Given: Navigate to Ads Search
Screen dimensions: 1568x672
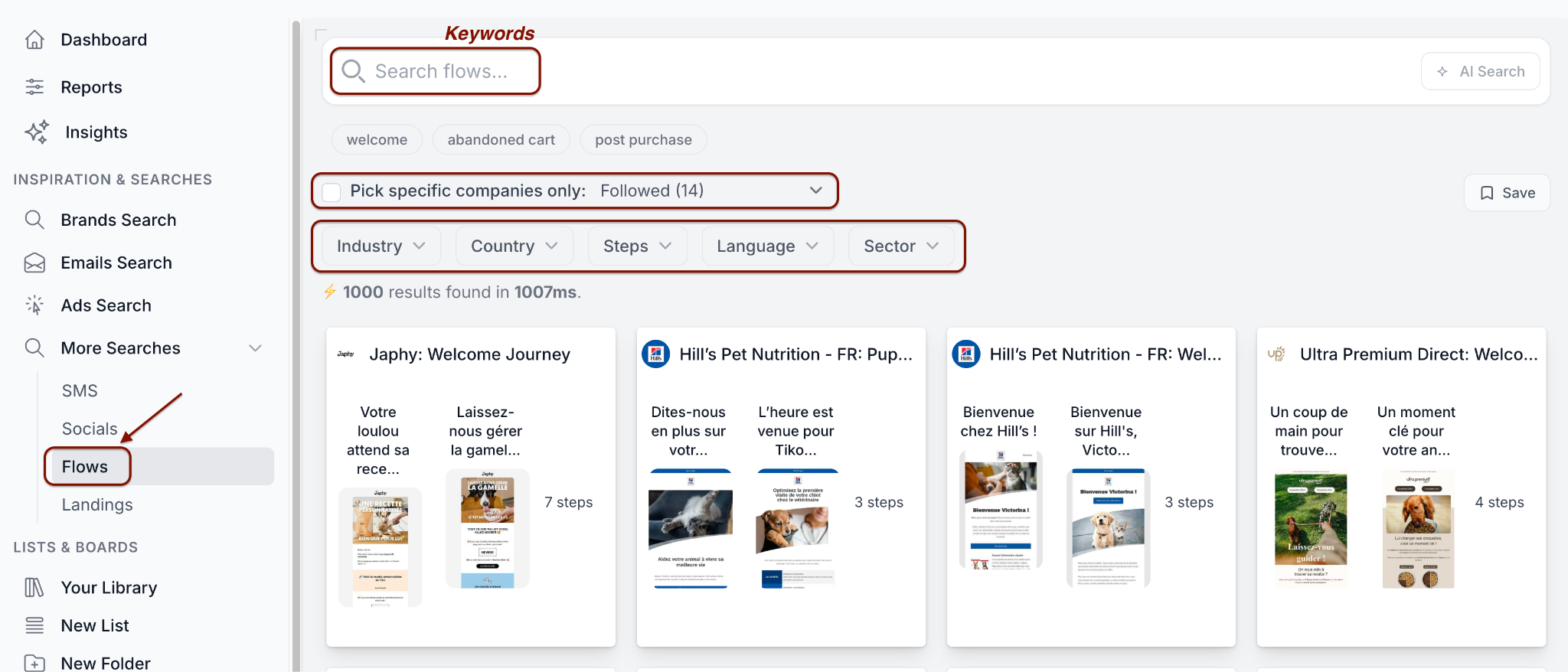Looking at the screenshot, I should (x=106, y=305).
